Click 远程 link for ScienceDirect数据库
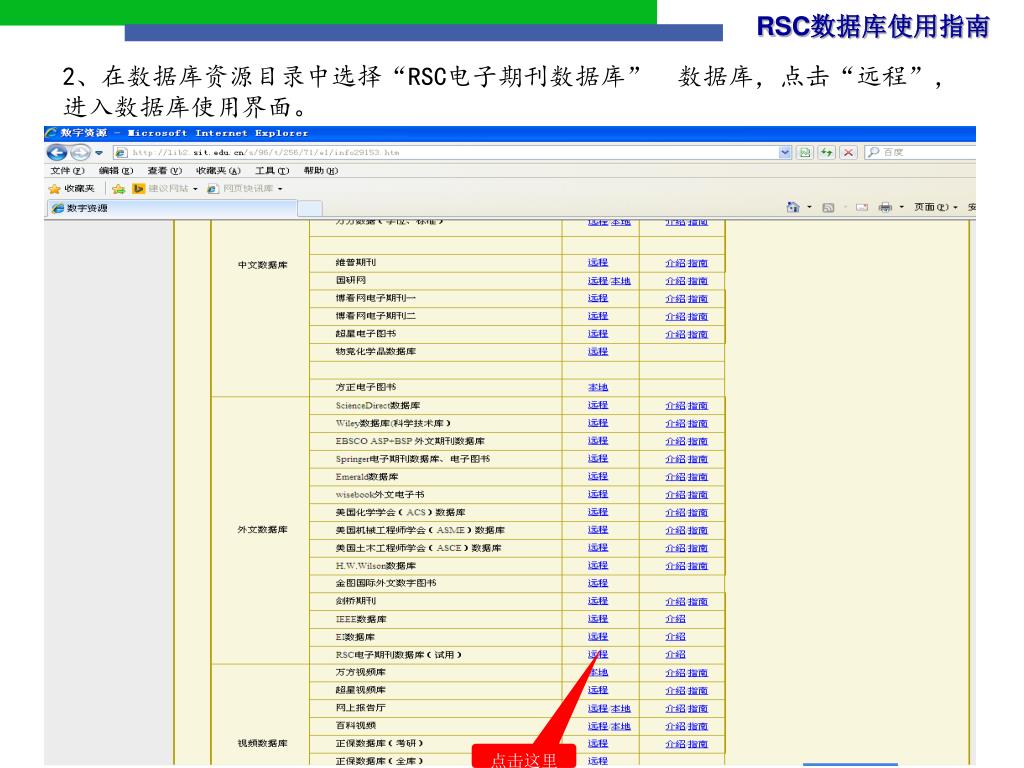The height and width of the screenshot is (768, 1024). (598, 406)
